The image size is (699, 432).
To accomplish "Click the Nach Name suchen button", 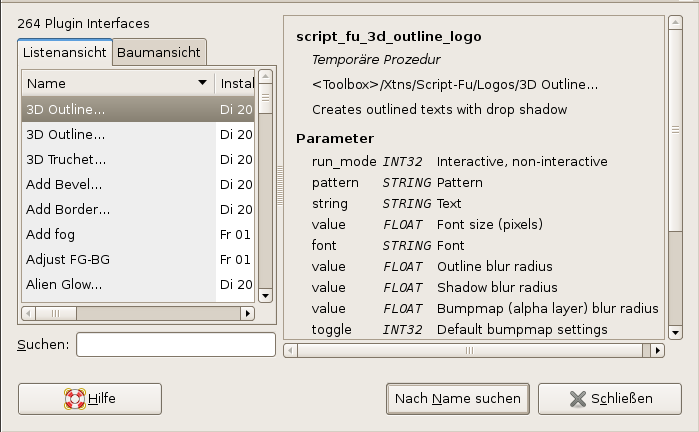I will (458, 399).
